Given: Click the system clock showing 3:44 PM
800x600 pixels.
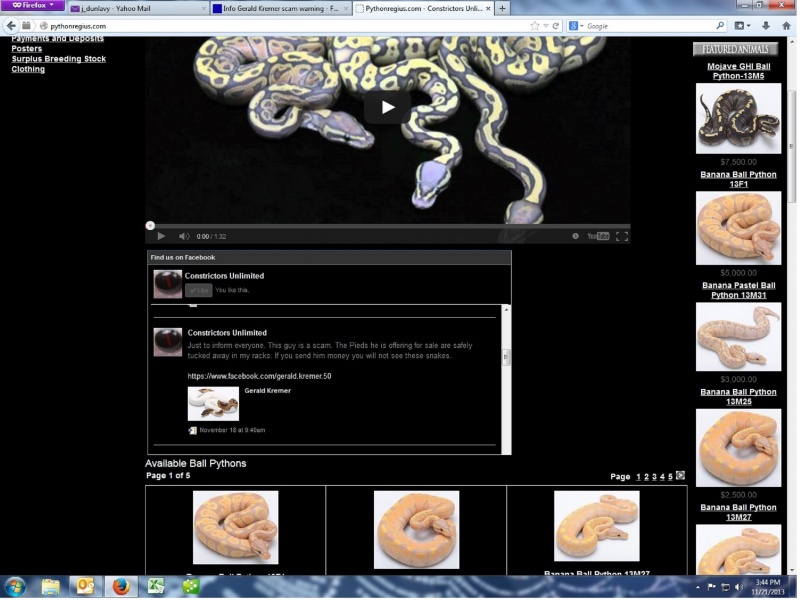Looking at the screenshot, I should coord(767,587).
